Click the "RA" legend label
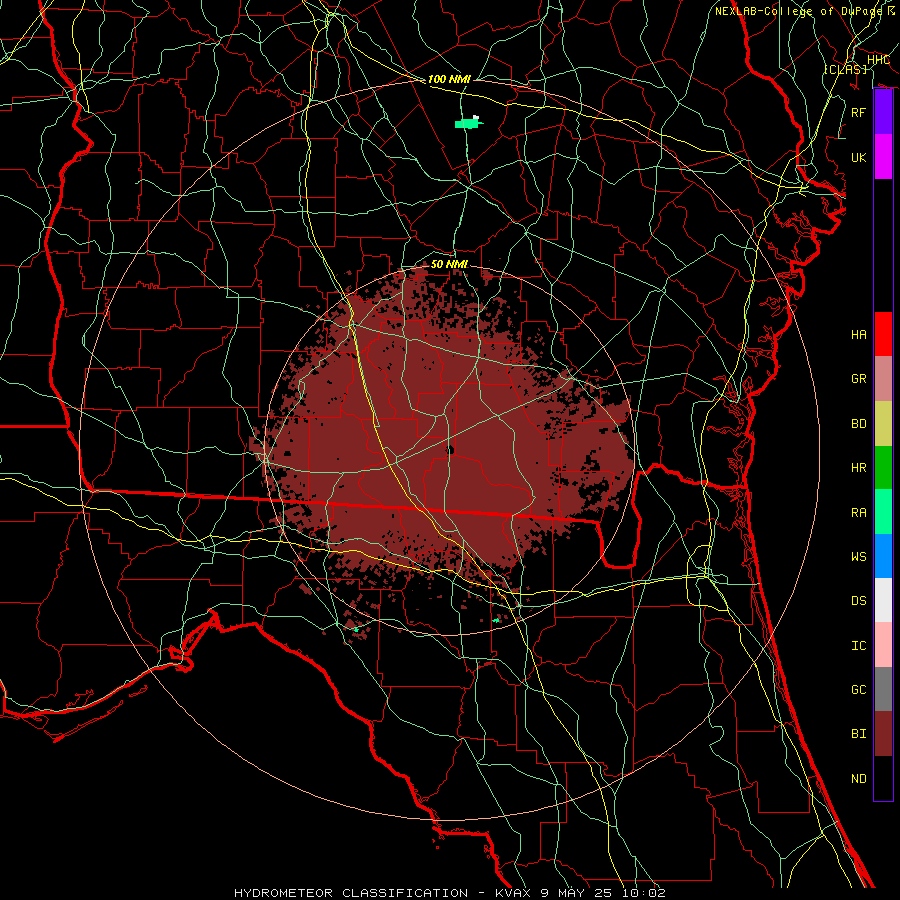 (859, 513)
